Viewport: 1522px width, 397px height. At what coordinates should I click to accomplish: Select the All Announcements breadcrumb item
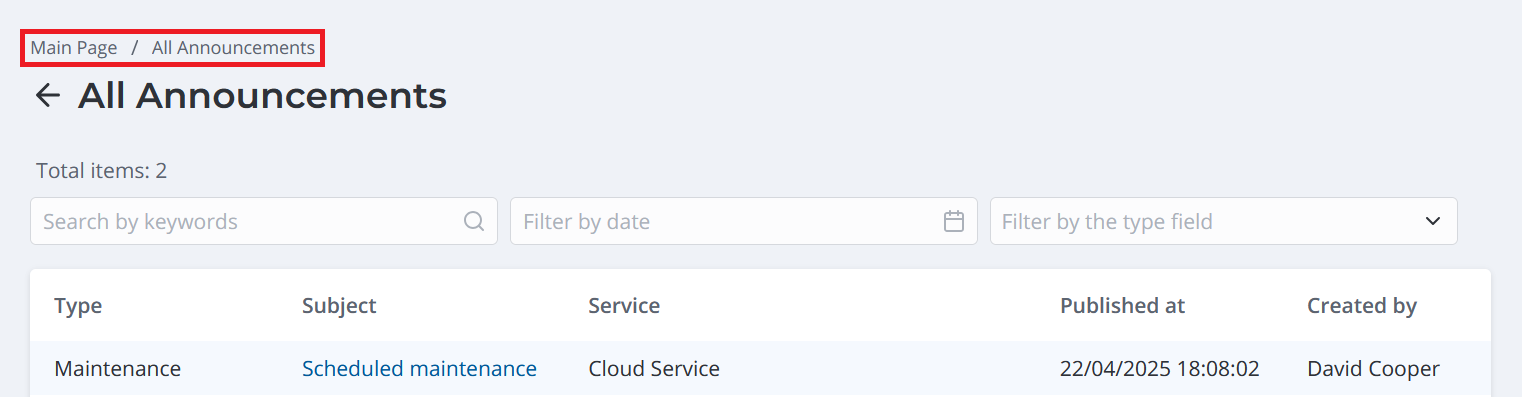(233, 48)
